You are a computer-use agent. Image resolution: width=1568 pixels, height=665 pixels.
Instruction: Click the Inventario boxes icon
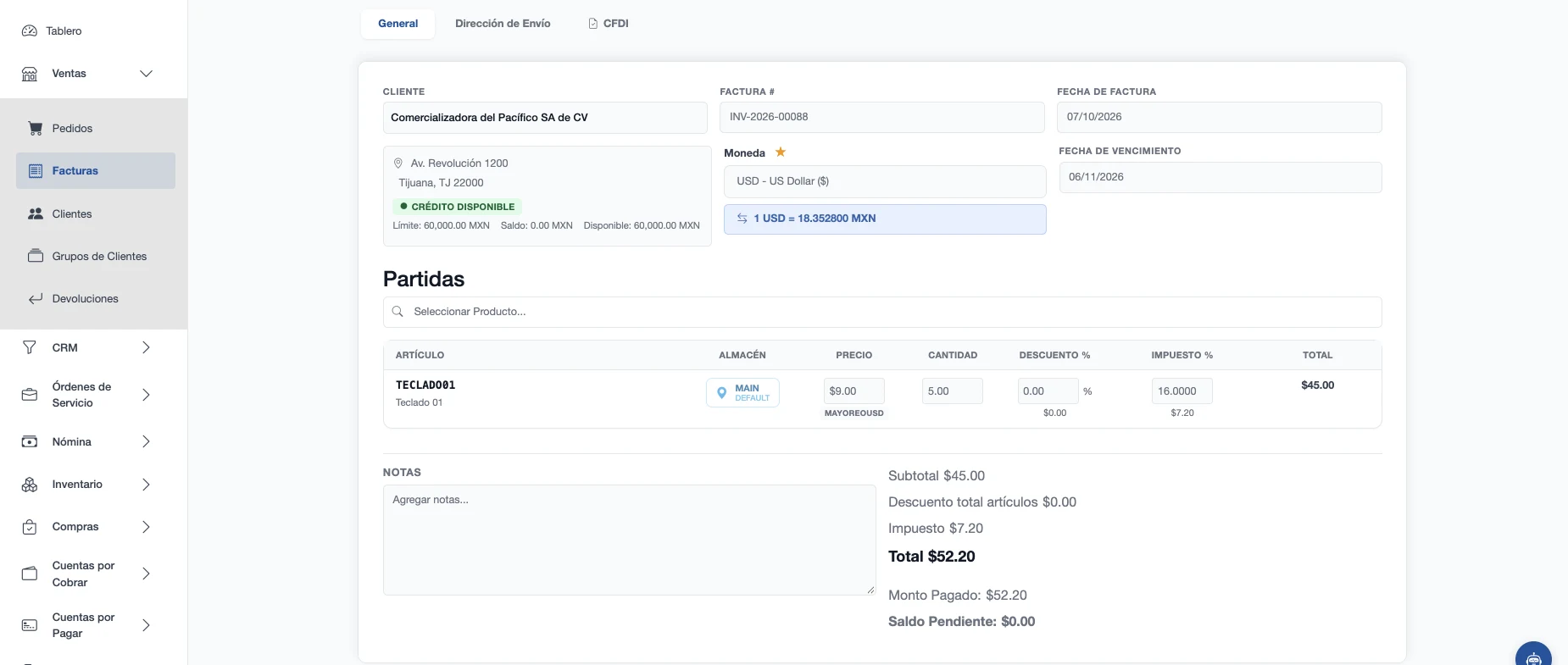click(30, 485)
